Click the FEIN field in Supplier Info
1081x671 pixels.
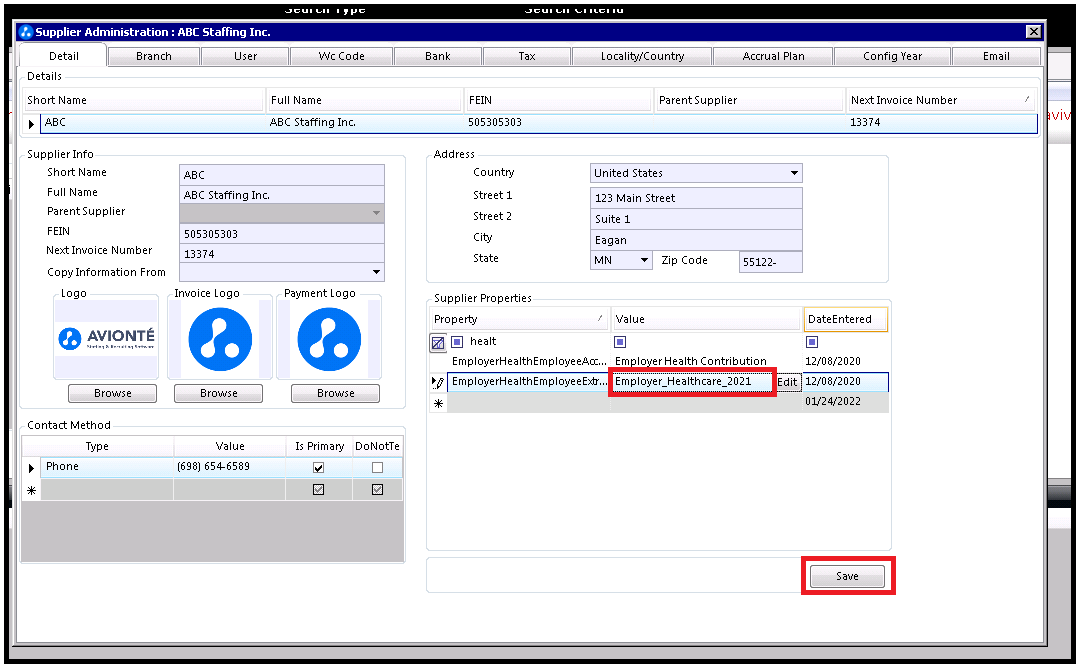282,234
